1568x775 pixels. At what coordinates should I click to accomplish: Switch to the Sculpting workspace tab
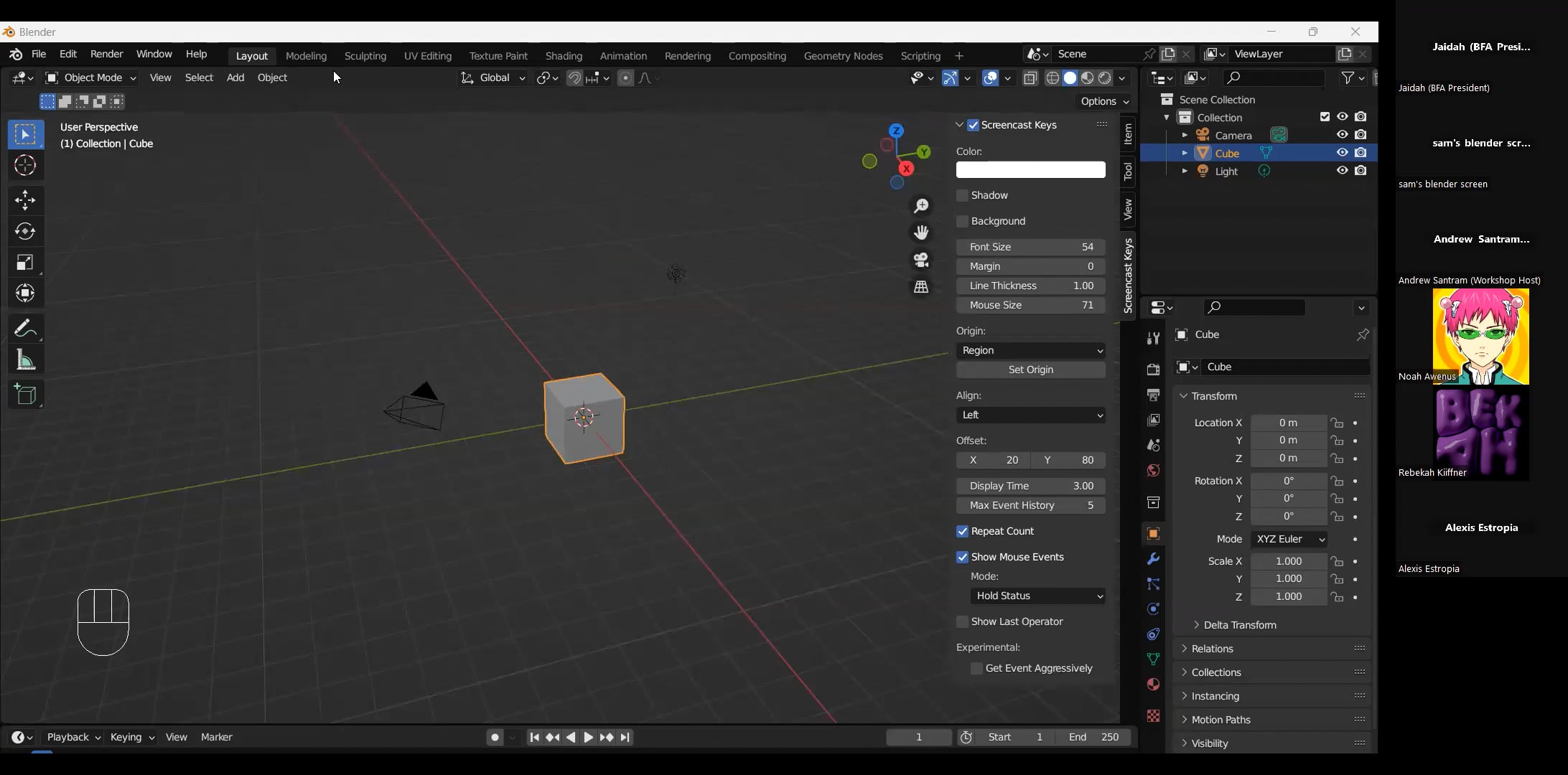point(365,56)
